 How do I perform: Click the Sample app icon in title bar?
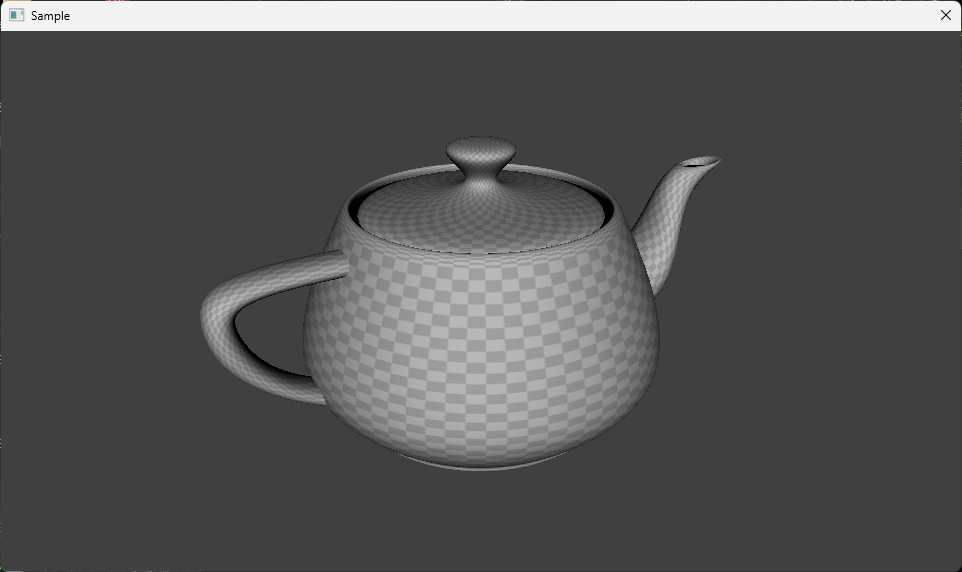tap(16, 15)
